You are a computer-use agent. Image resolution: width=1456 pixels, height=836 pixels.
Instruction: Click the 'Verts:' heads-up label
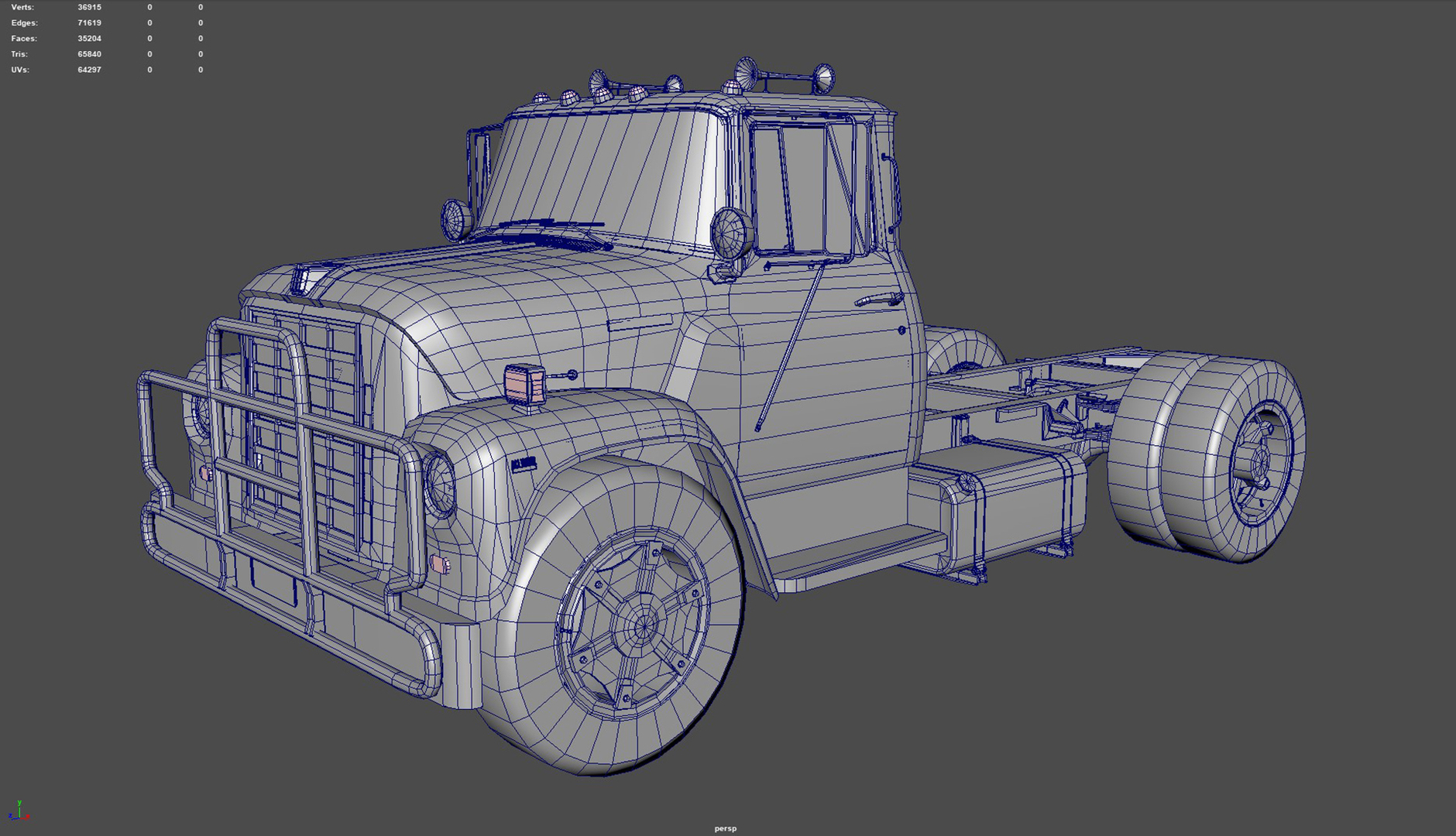(x=22, y=7)
